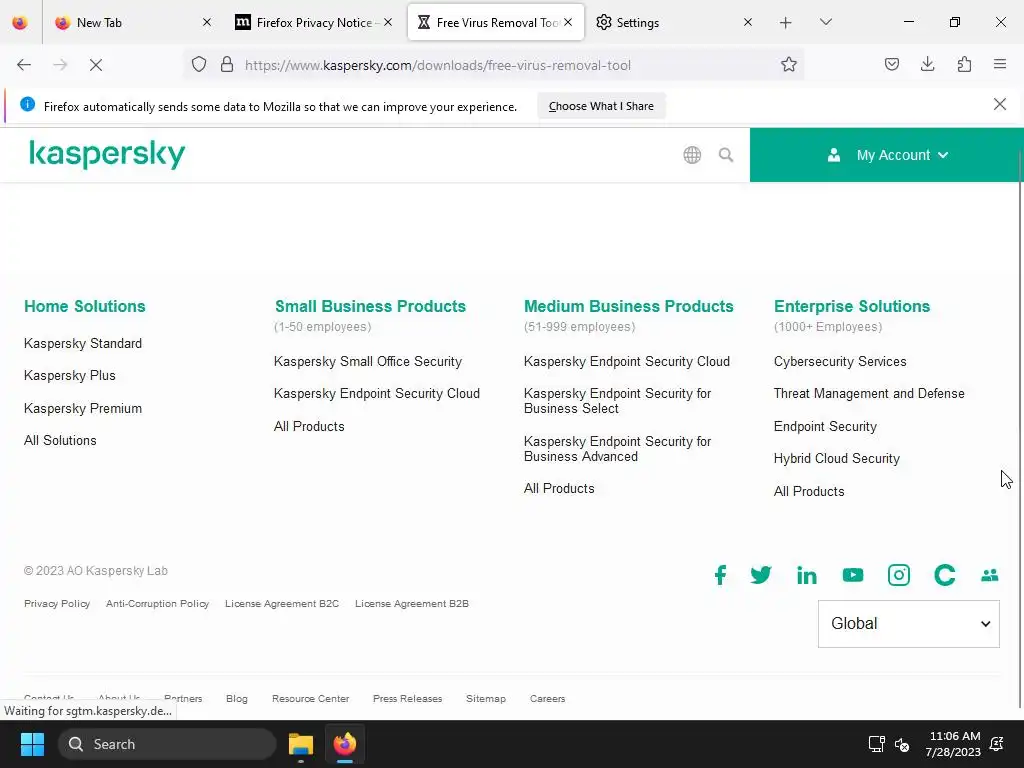
Task: Open Kaspersky YouTube icon
Action: pyautogui.click(x=853, y=575)
